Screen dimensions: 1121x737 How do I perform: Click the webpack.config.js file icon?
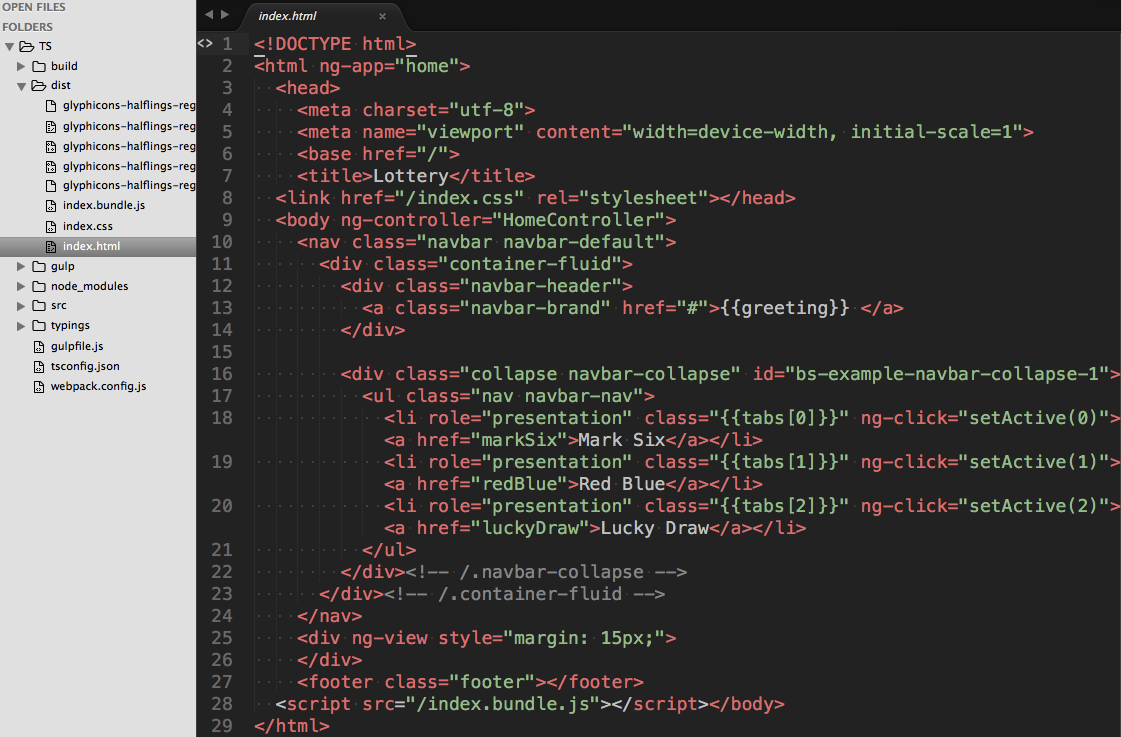coord(39,387)
